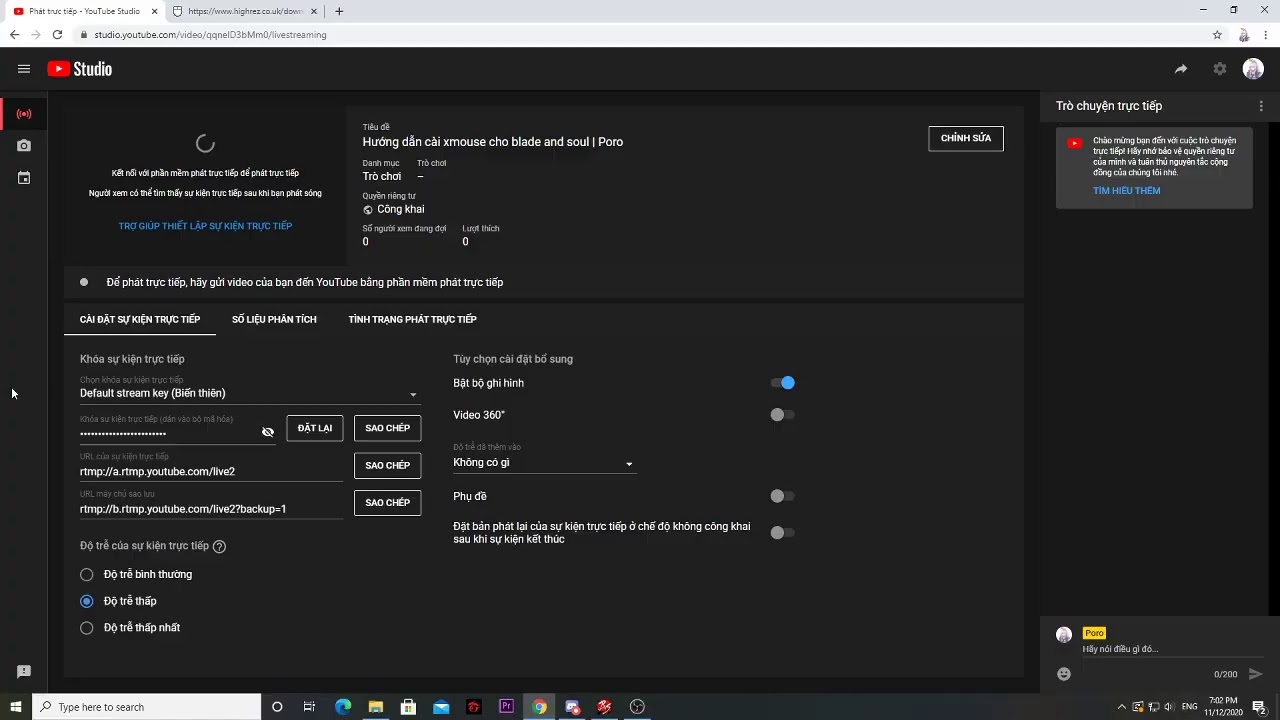The height and width of the screenshot is (720, 1280).
Task: Click the stream URL text field
Action: 211,471
